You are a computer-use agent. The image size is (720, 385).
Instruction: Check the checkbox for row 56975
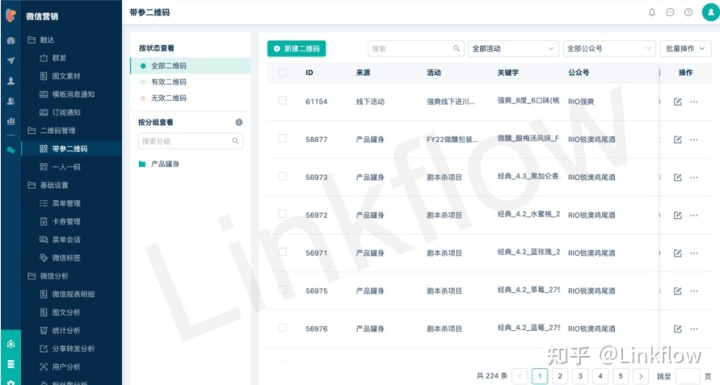click(282, 290)
